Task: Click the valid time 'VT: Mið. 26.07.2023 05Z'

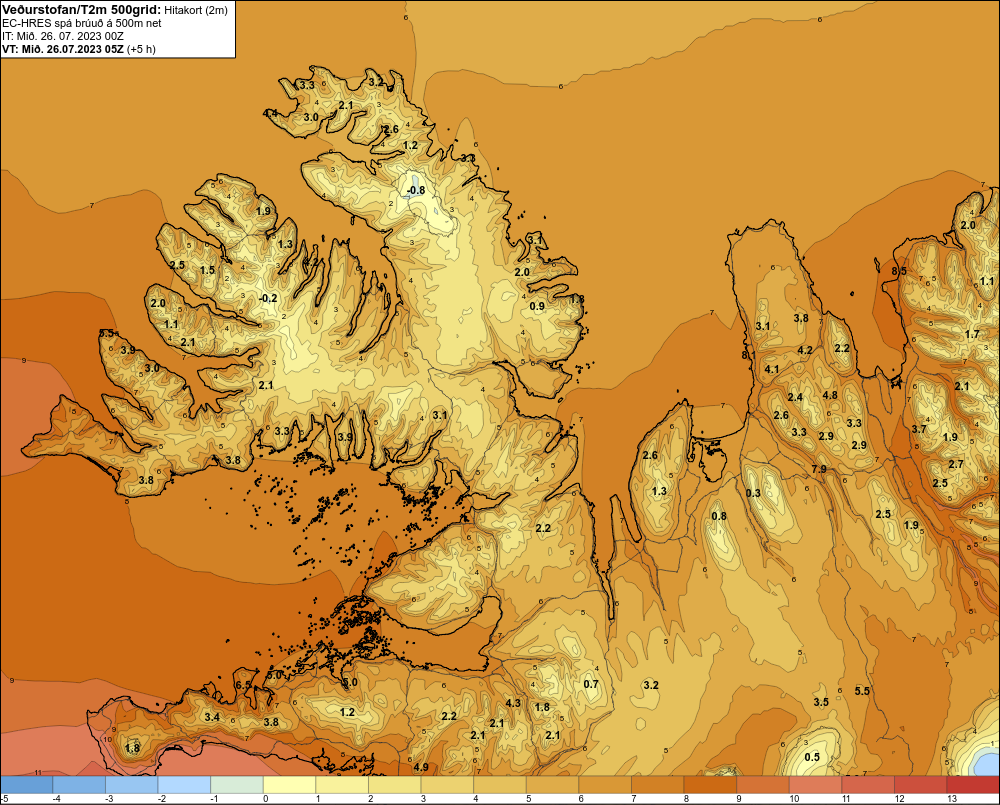Action: coord(62,49)
